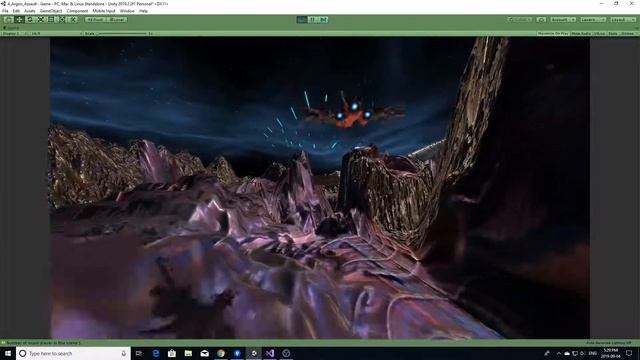Viewport: 640px width, 360px height.
Task: Click the Auto Generate Lighting status text
Action: point(609,343)
